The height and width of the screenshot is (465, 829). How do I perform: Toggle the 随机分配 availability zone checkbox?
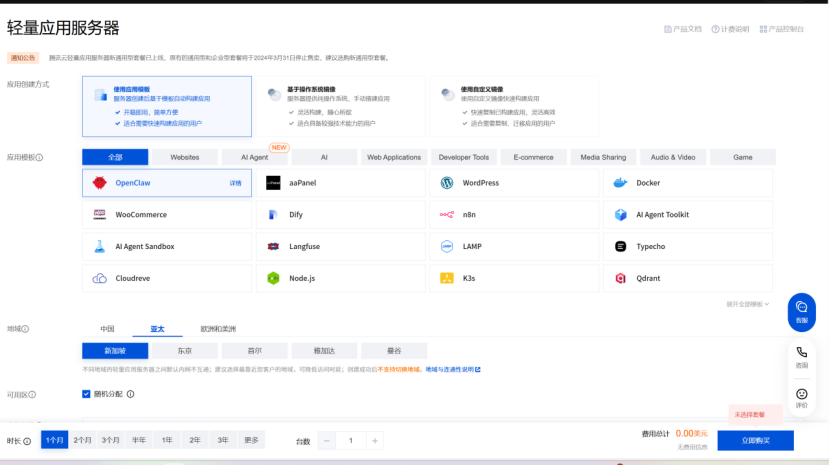click(x=87, y=394)
